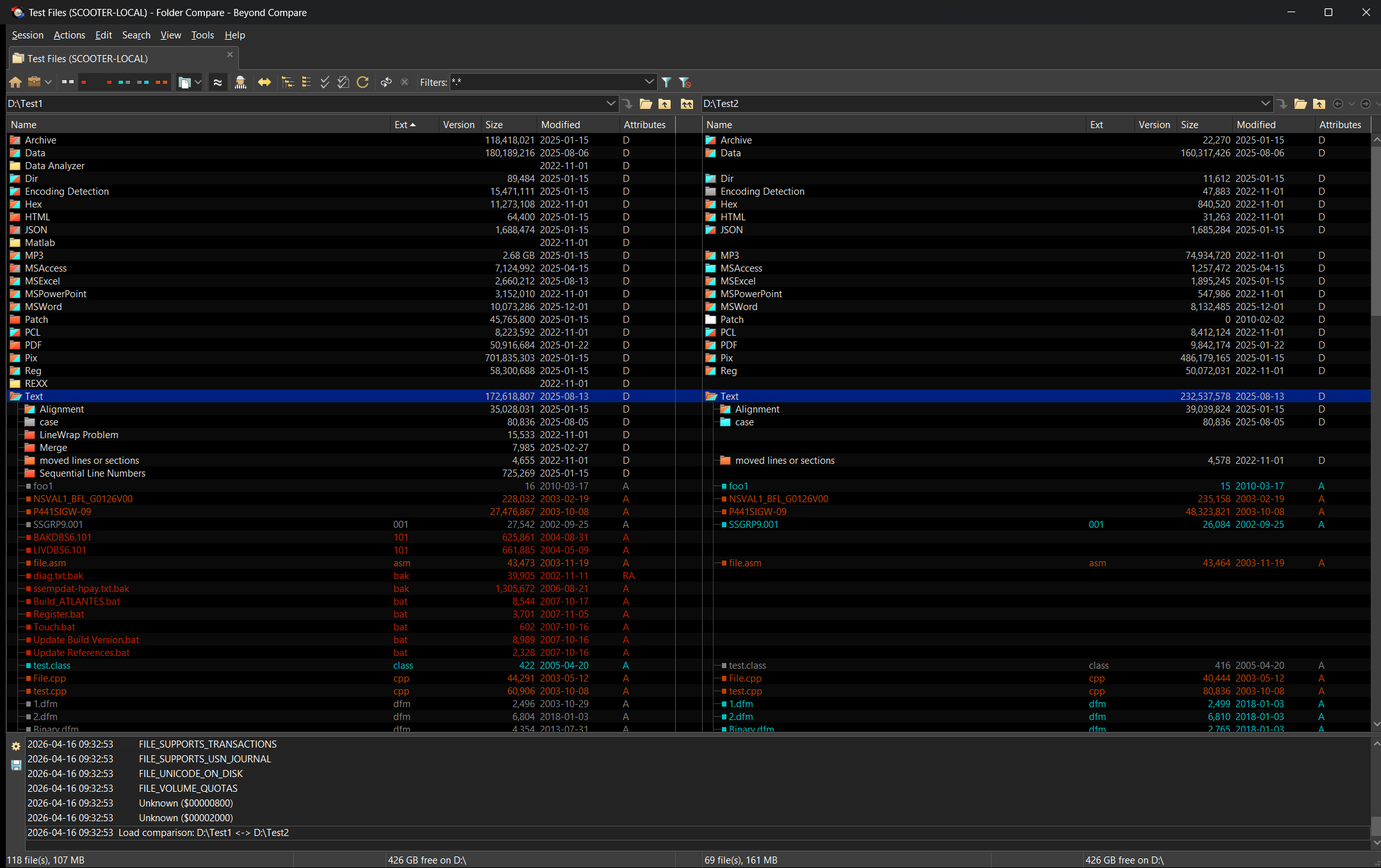Click the right path go arrow
This screenshot has width=1381, height=868.
coord(1282,104)
